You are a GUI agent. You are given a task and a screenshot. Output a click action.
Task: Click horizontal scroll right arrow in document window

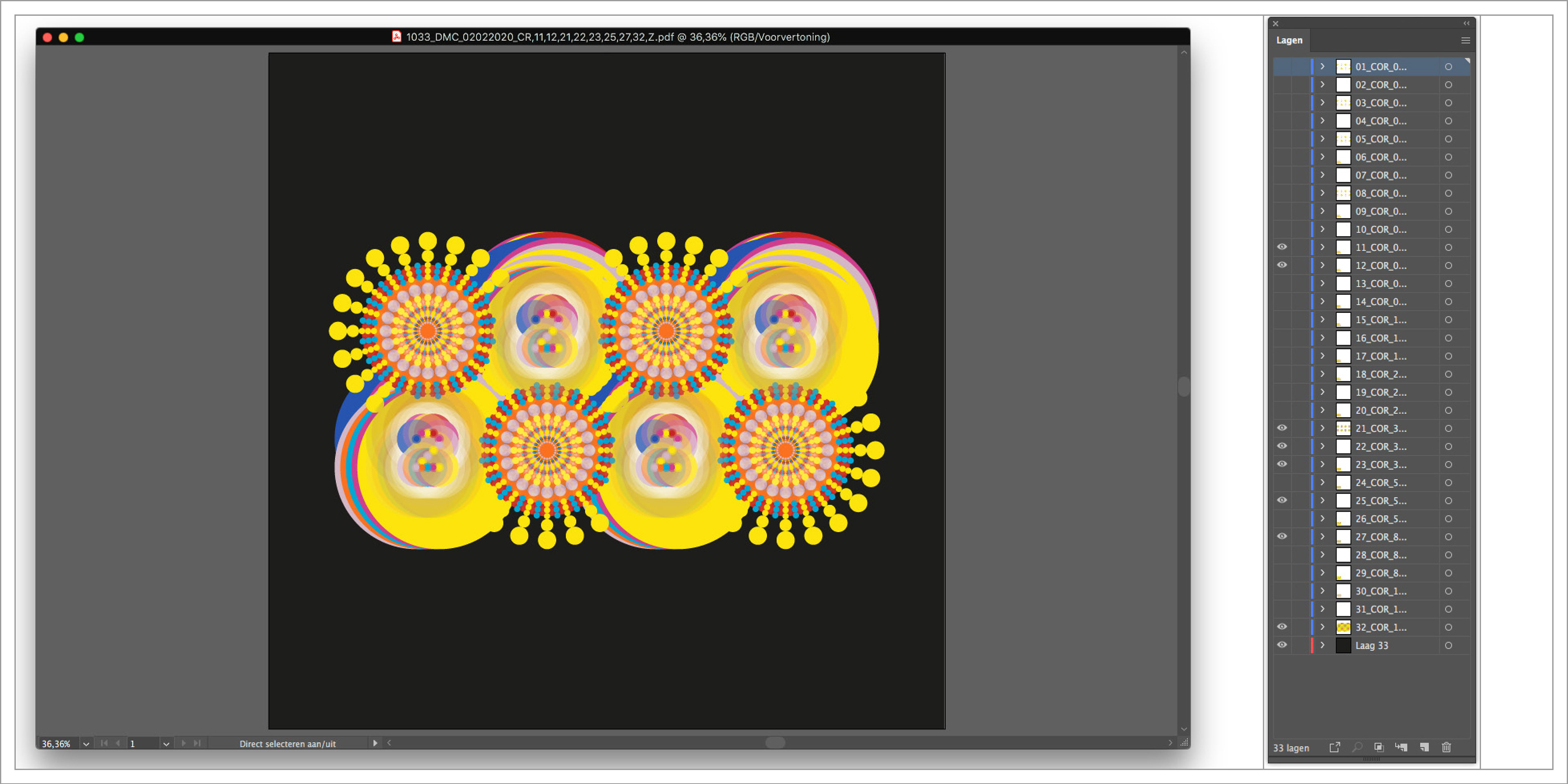(x=1170, y=743)
